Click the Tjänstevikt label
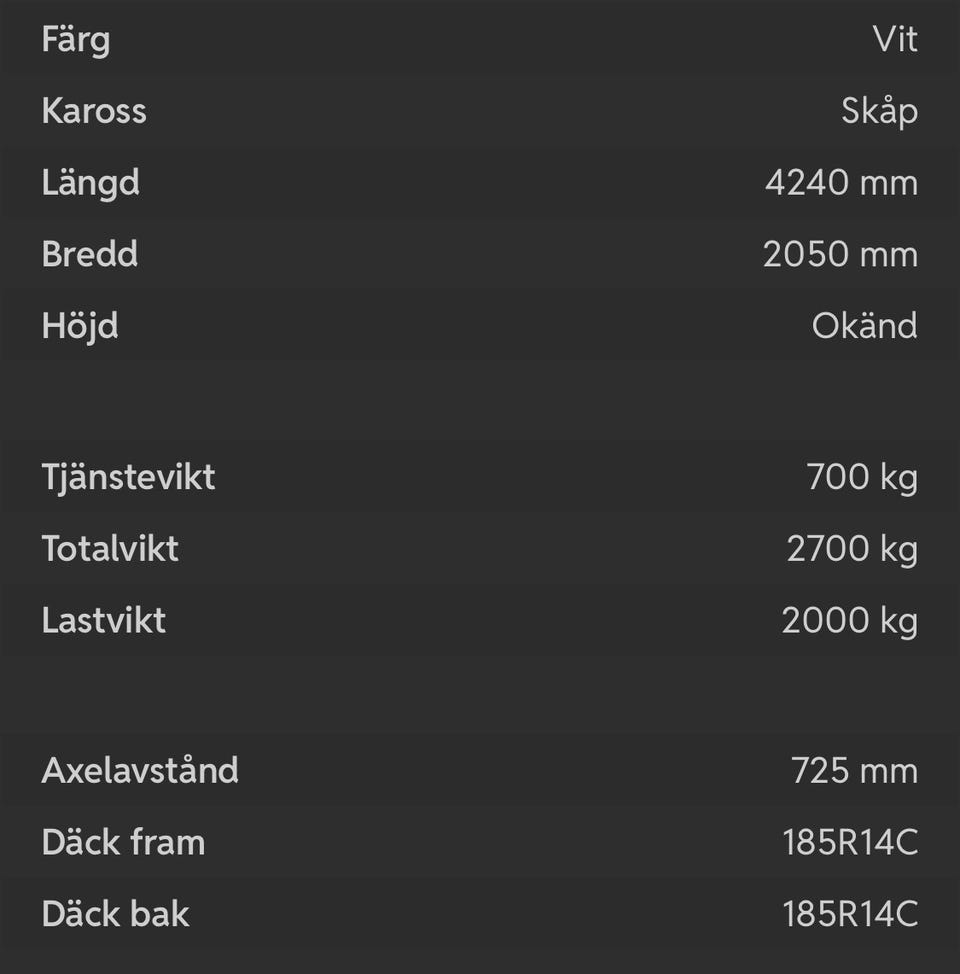960x974 pixels. (x=128, y=477)
